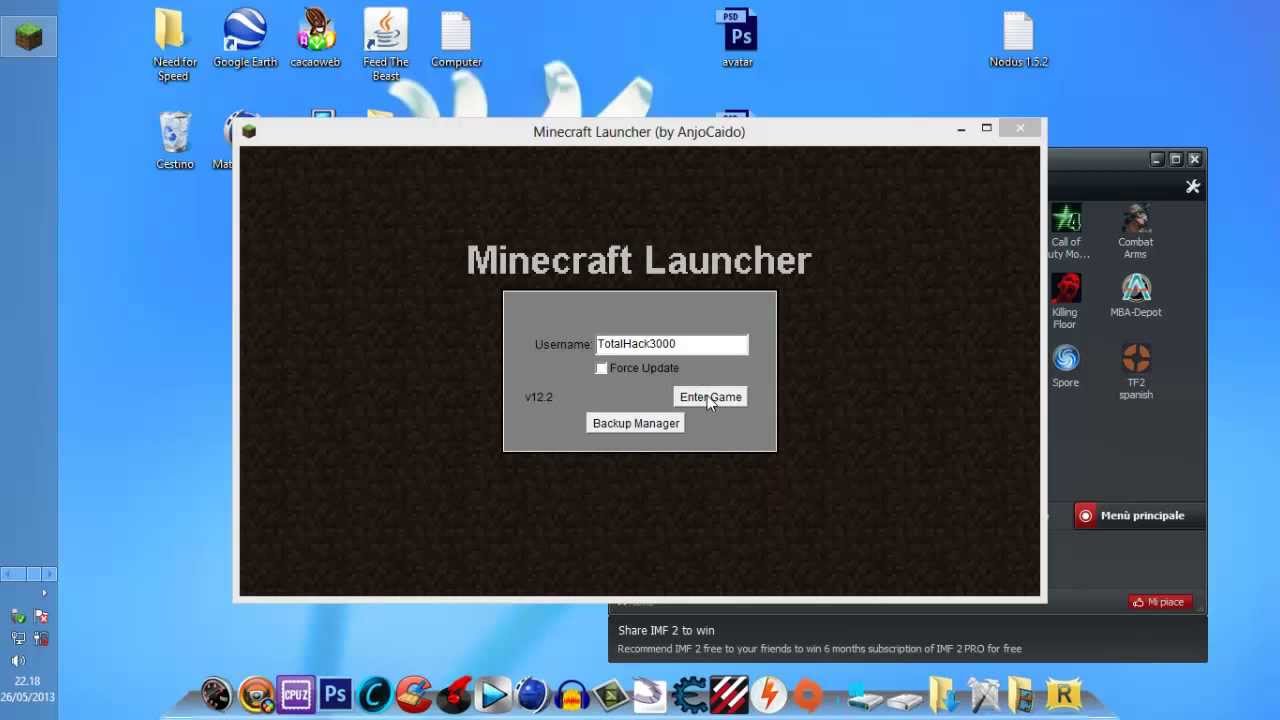Launch Combat Arms in the side window

pos(1135,232)
